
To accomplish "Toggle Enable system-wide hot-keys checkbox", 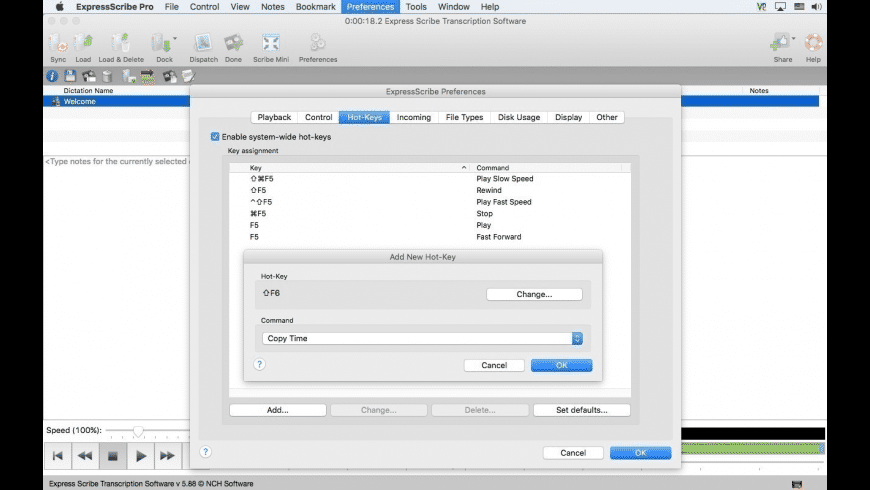I will pyautogui.click(x=215, y=137).
